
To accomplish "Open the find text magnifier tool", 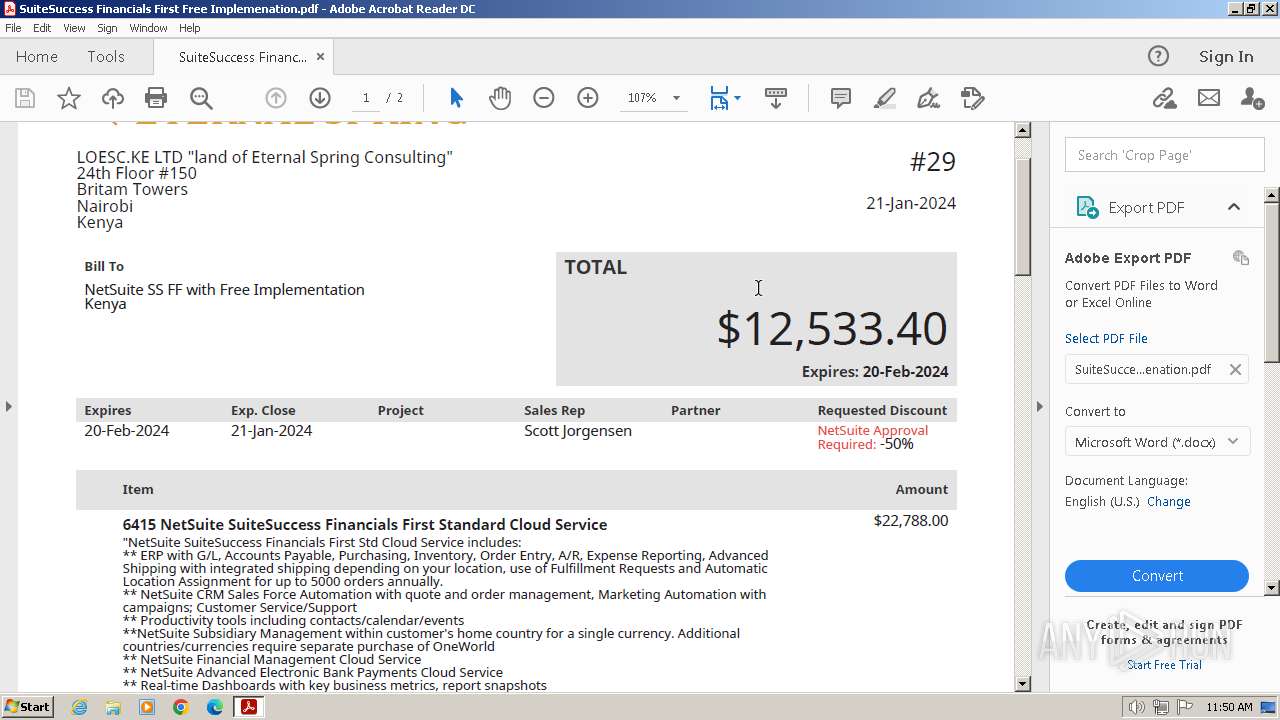I will tap(201, 98).
